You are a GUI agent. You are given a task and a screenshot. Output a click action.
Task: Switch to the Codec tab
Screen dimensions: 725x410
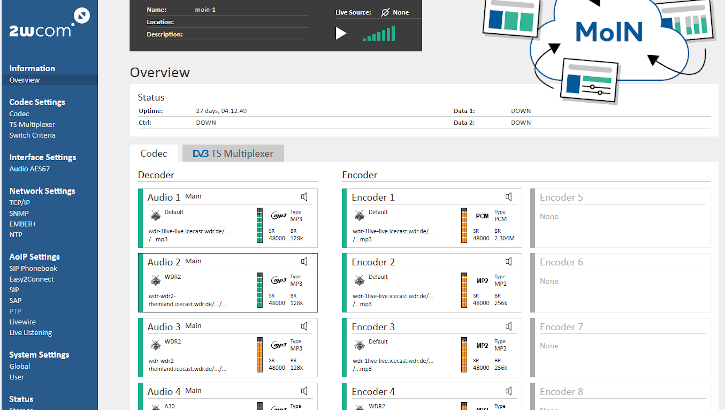[154, 153]
